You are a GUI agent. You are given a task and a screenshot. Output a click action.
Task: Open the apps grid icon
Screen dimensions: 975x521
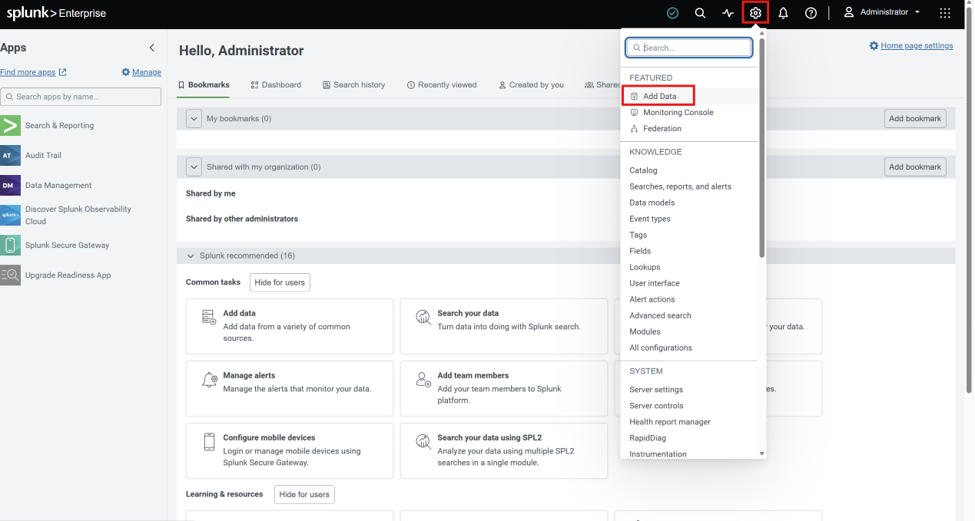point(945,13)
